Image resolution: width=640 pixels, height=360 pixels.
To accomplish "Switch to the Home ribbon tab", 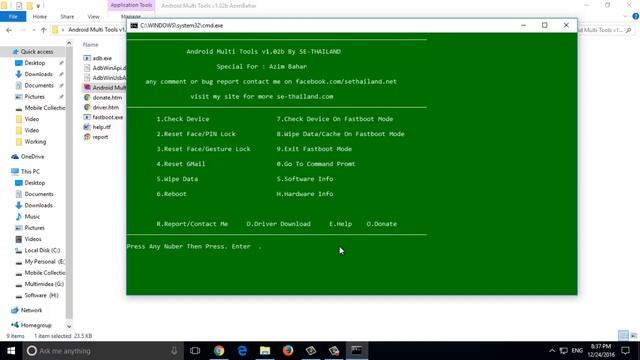I will tap(40, 17).
